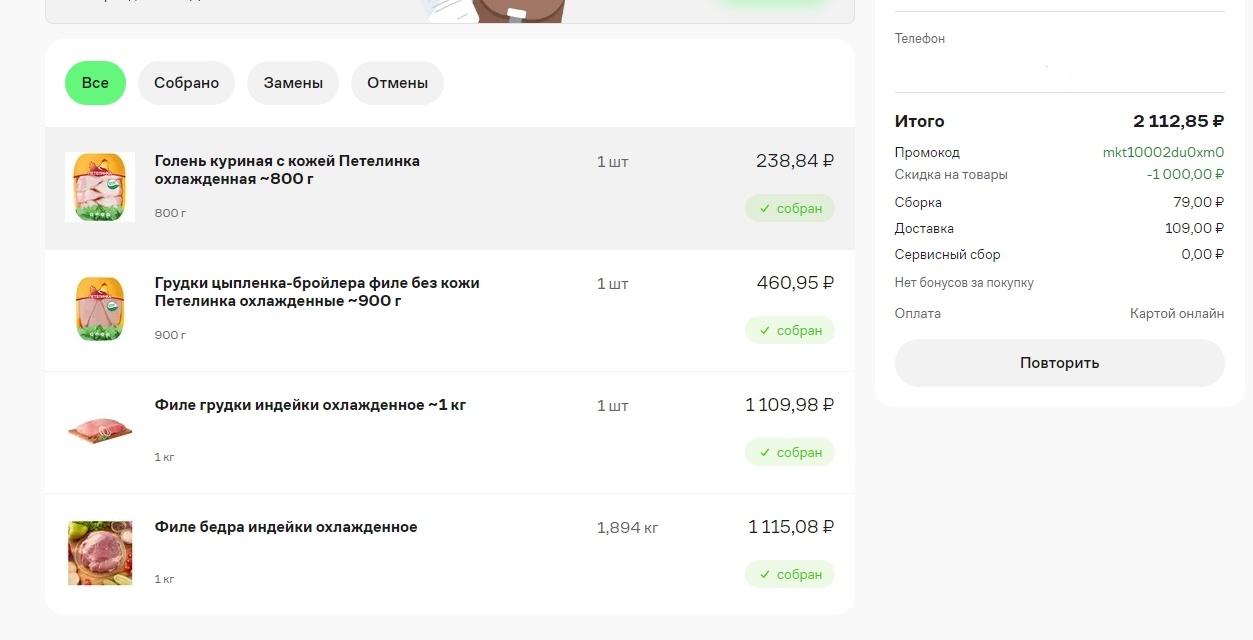Show the "Отмены" filter tab
The width and height of the screenshot is (1253, 640).
click(397, 83)
